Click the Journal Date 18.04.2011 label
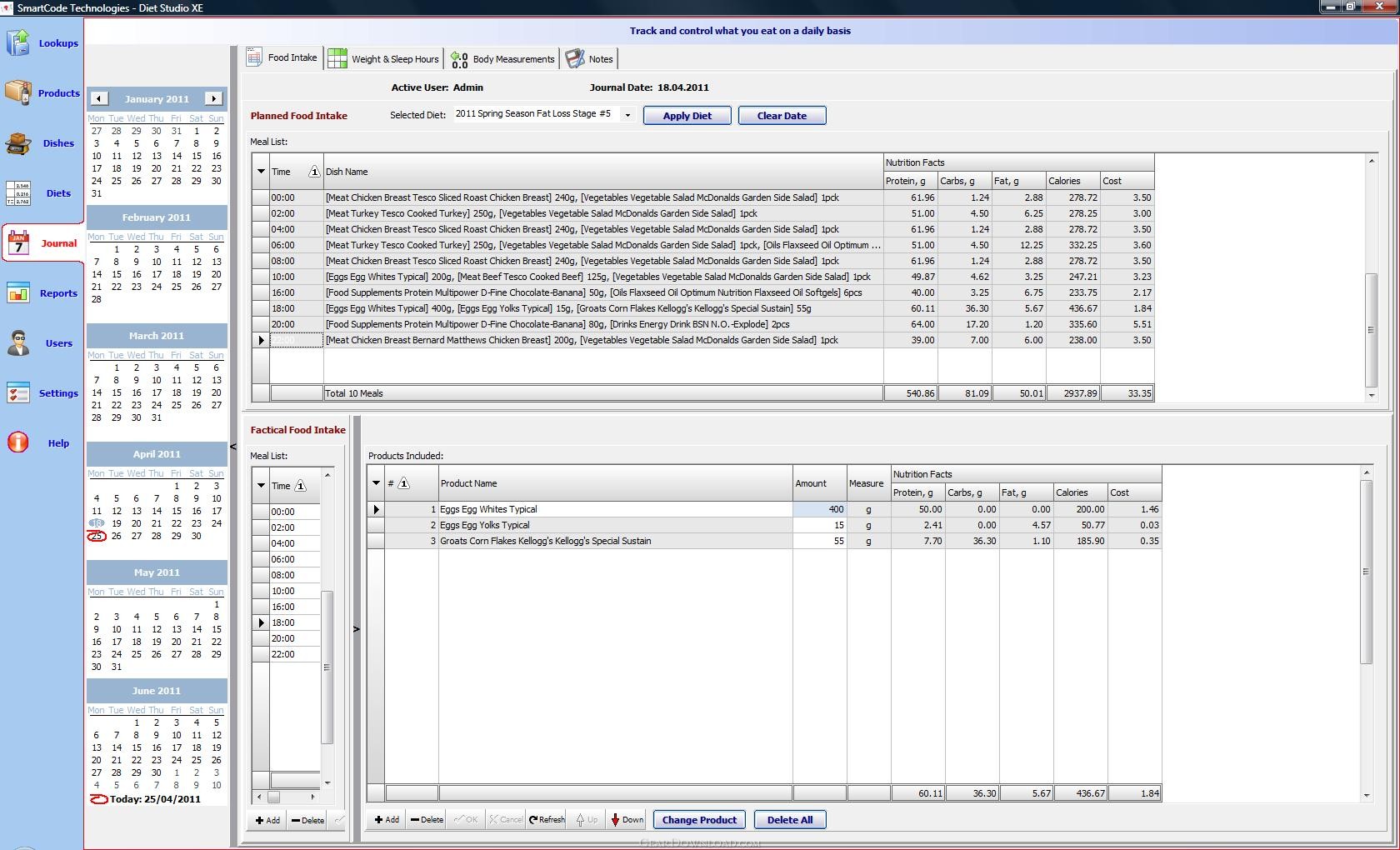This screenshot has width=1400, height=850. click(x=649, y=87)
